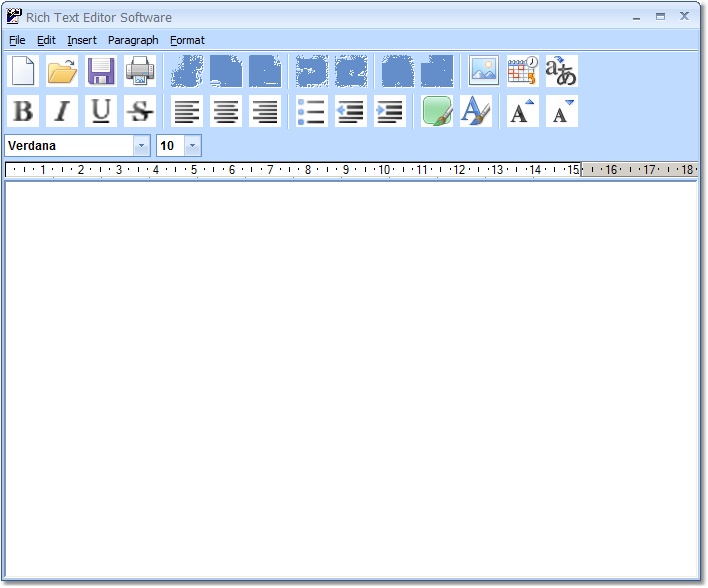Open the Paragraph menu
The width and height of the screenshot is (708, 588).
tap(133, 40)
